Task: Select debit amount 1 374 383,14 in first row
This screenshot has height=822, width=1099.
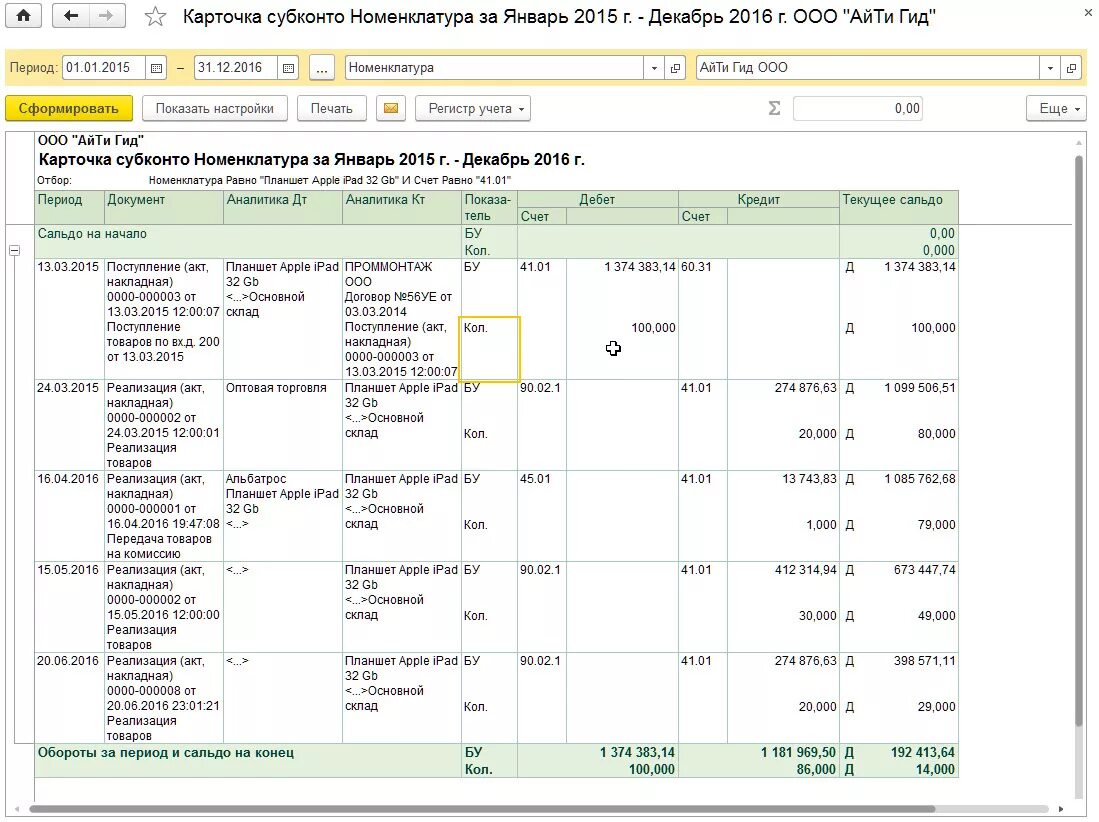Action: tap(640, 267)
